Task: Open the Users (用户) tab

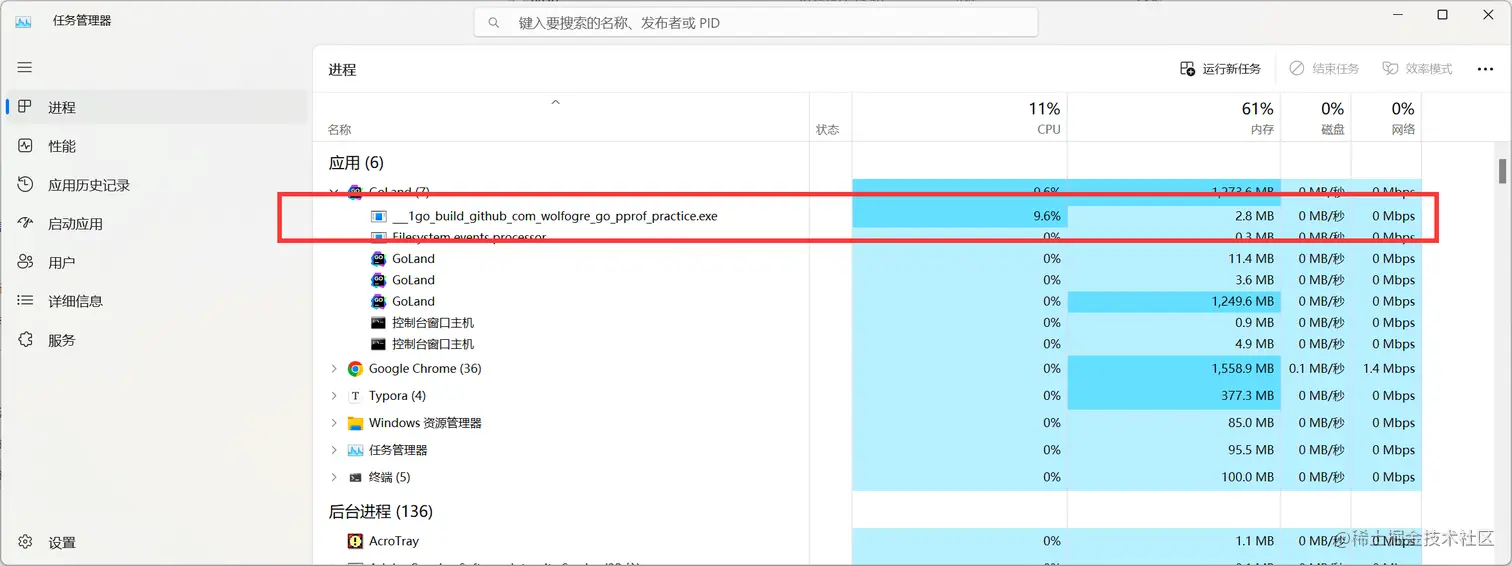Action: click(157, 262)
